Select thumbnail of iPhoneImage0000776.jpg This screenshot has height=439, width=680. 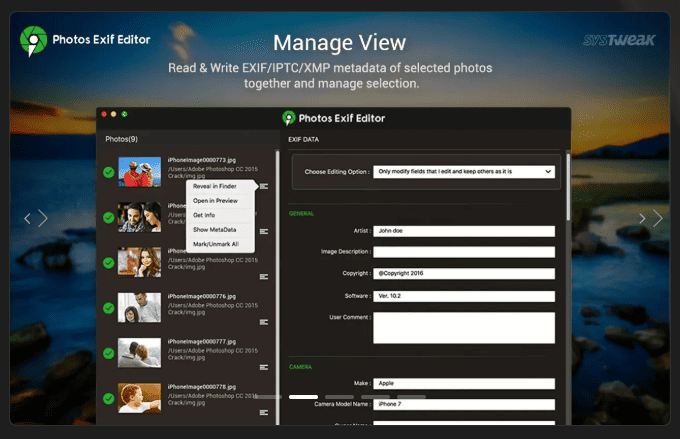coord(139,308)
